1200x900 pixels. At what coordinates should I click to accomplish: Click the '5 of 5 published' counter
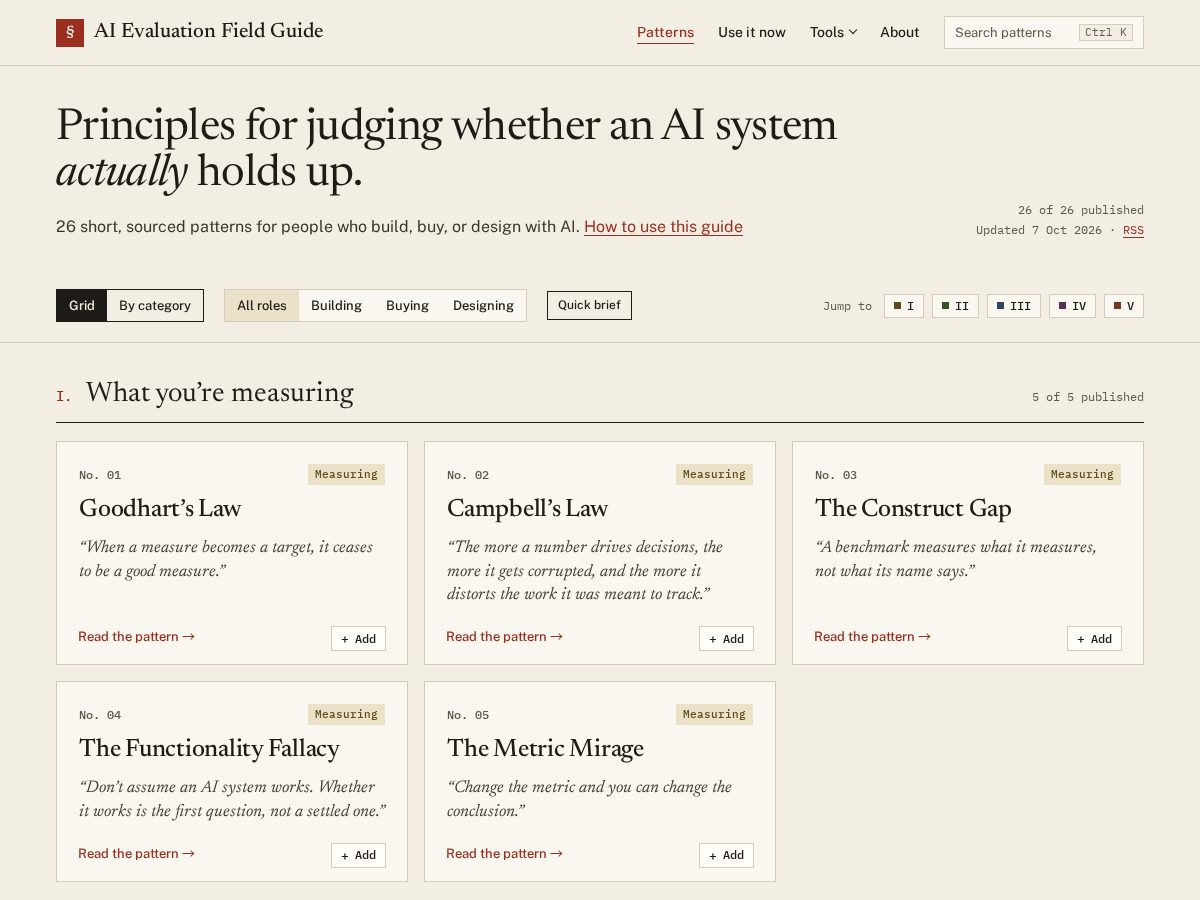tap(1088, 397)
